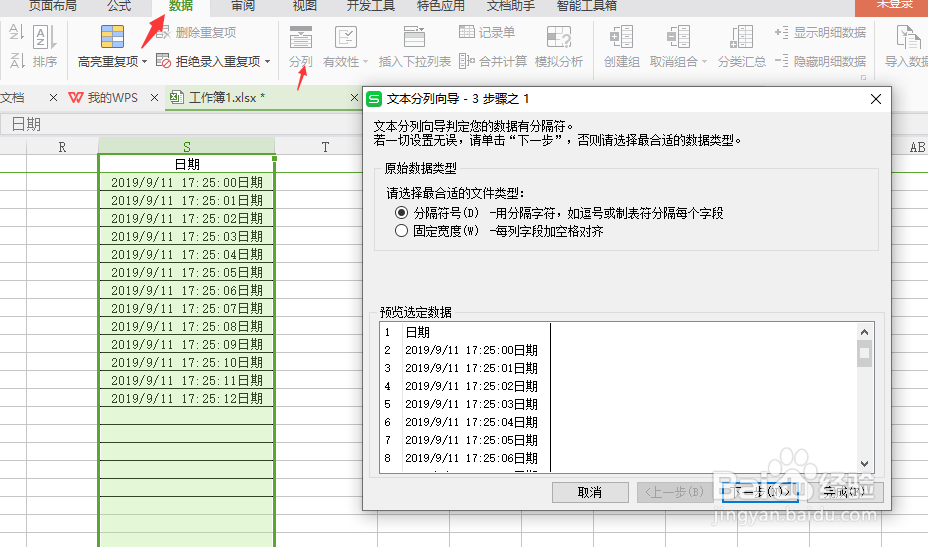Click 拒绝录入重复项 icon
Screen dimensions: 928x547
pos(163,60)
